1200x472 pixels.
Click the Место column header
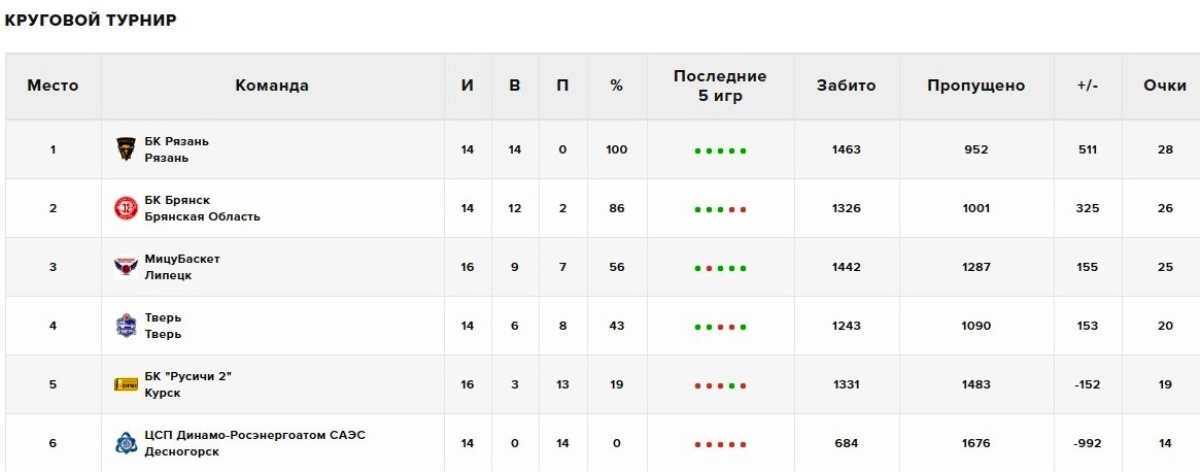click(53, 86)
